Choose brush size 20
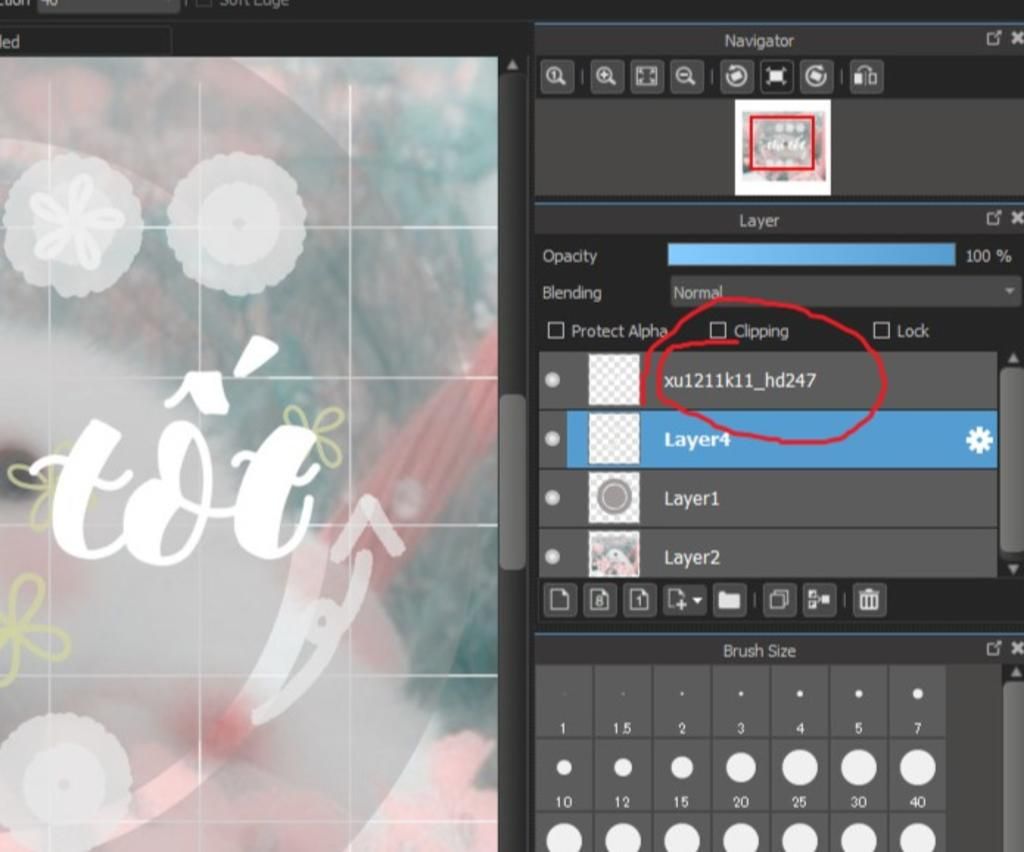1024x852 pixels. click(x=741, y=776)
